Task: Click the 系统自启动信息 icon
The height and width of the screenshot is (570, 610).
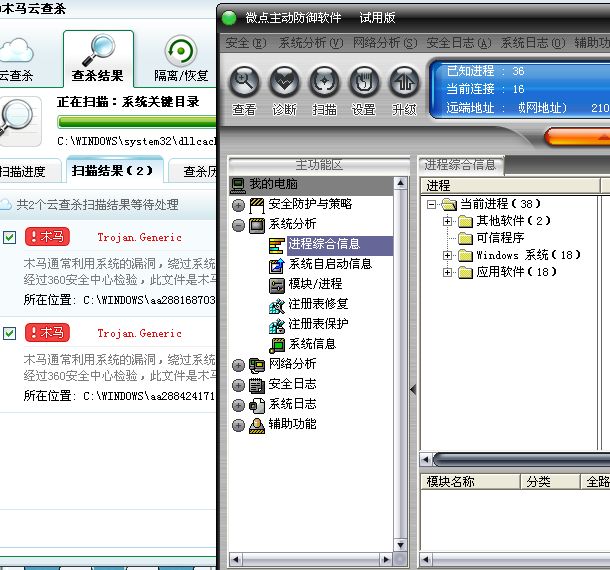Action: [x=277, y=265]
